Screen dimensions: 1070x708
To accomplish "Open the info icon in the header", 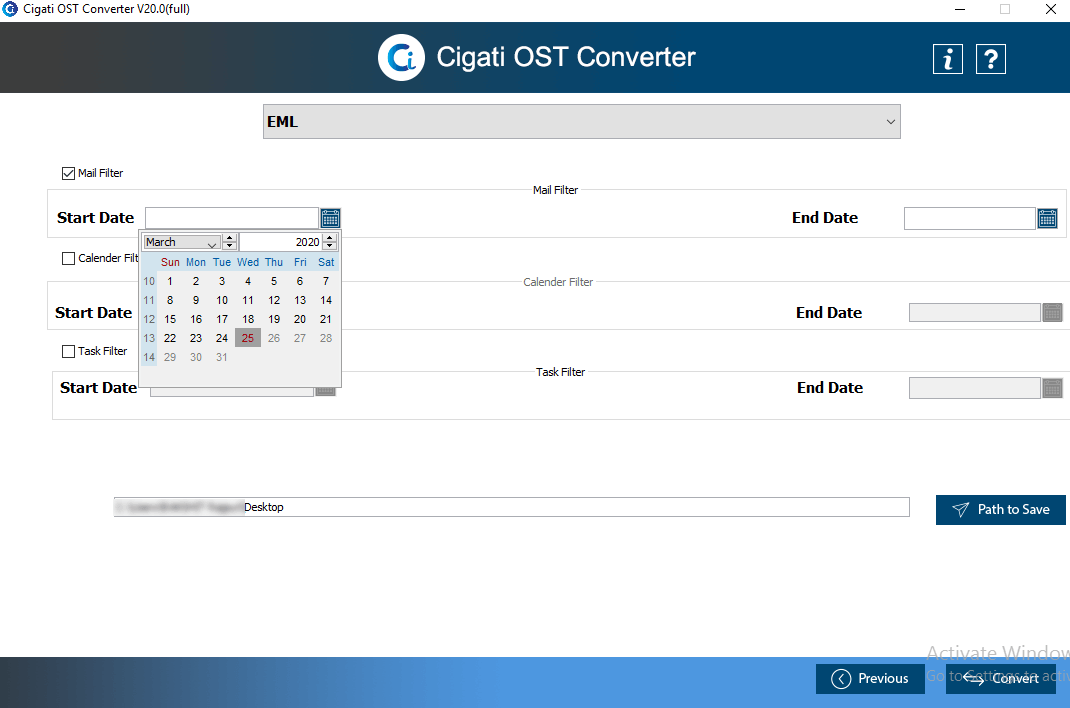I will tap(947, 59).
